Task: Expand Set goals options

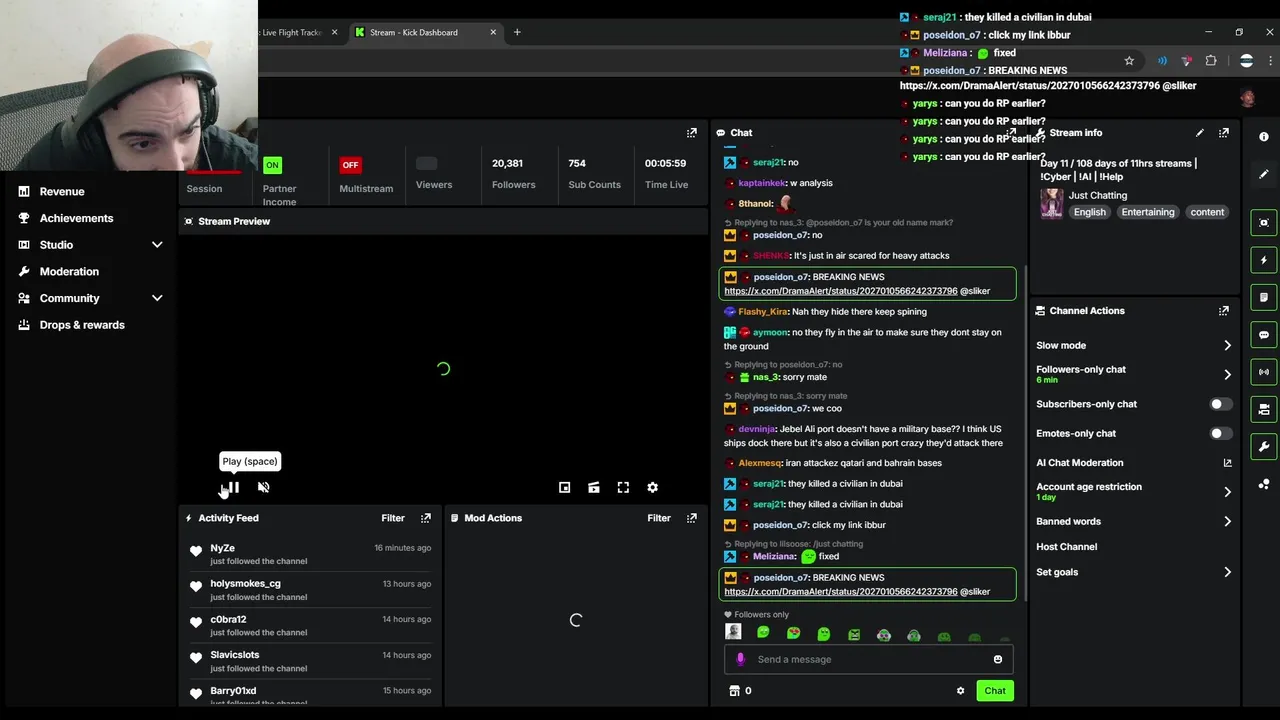Action: click(x=1227, y=573)
